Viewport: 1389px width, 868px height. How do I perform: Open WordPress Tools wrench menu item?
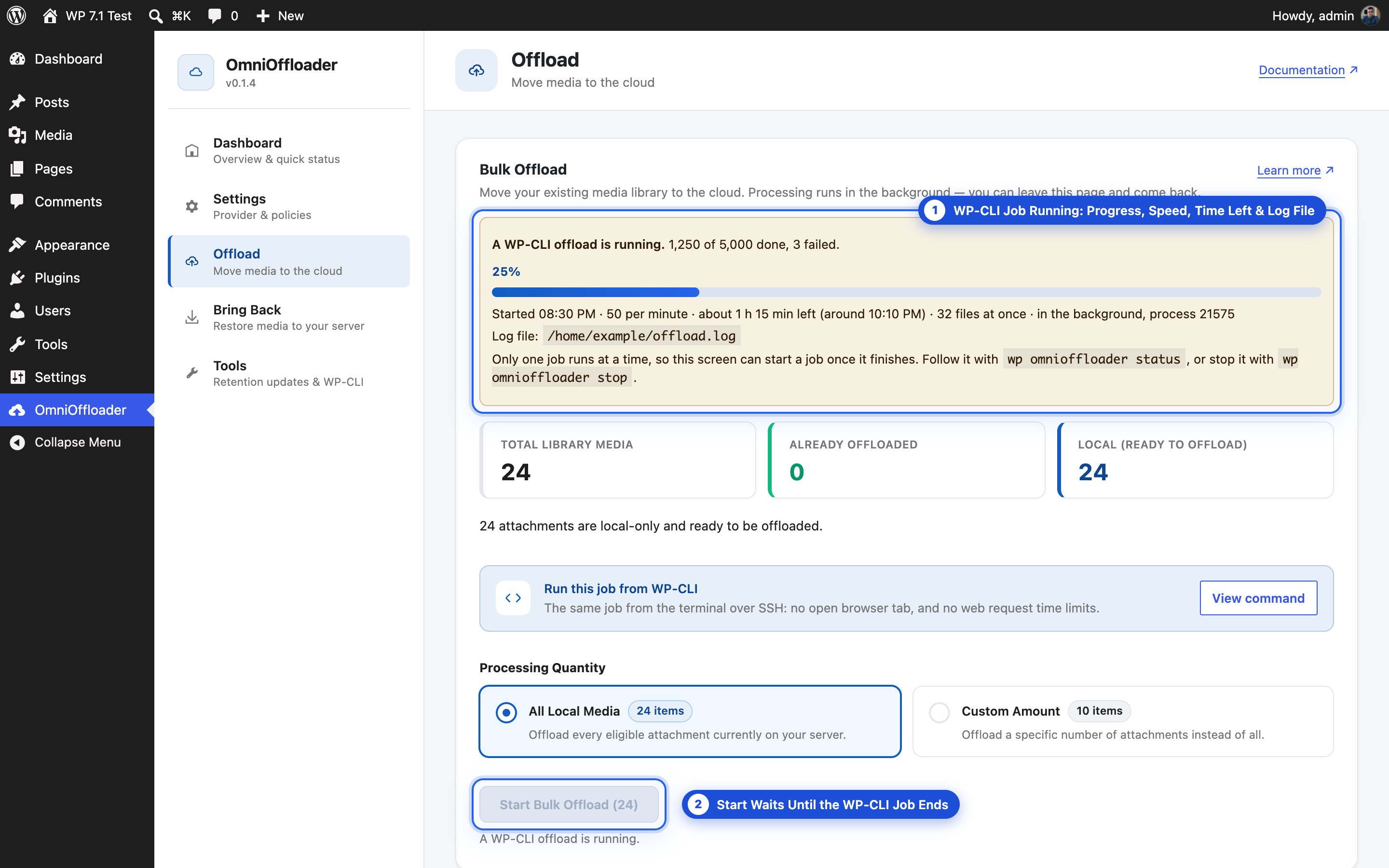pos(77,344)
